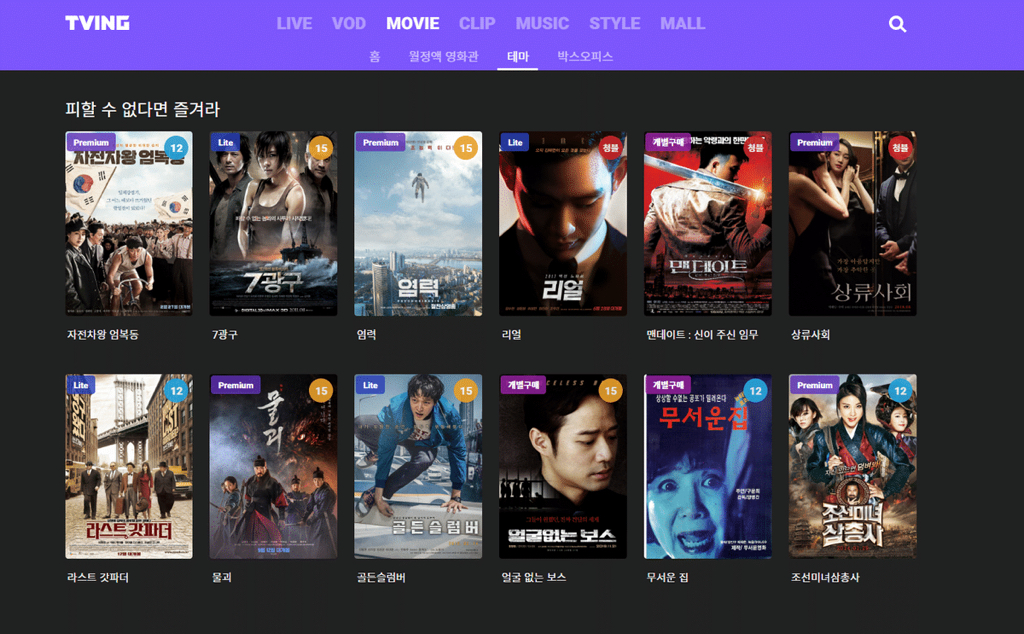The image size is (1024, 634).
Task: Open the 라스트 갓파더 poster
Action: pos(129,466)
